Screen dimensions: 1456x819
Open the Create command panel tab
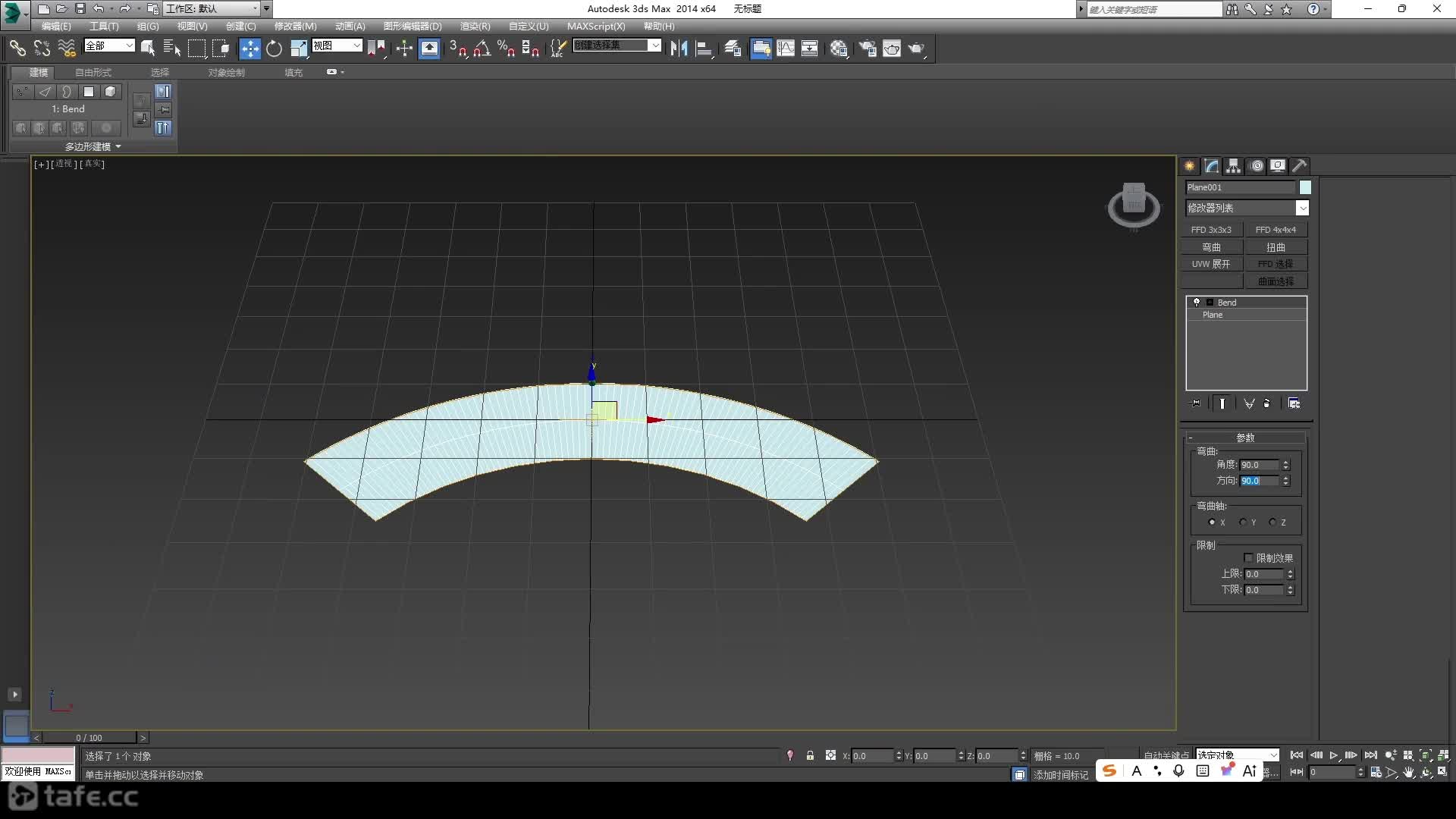(x=1189, y=165)
